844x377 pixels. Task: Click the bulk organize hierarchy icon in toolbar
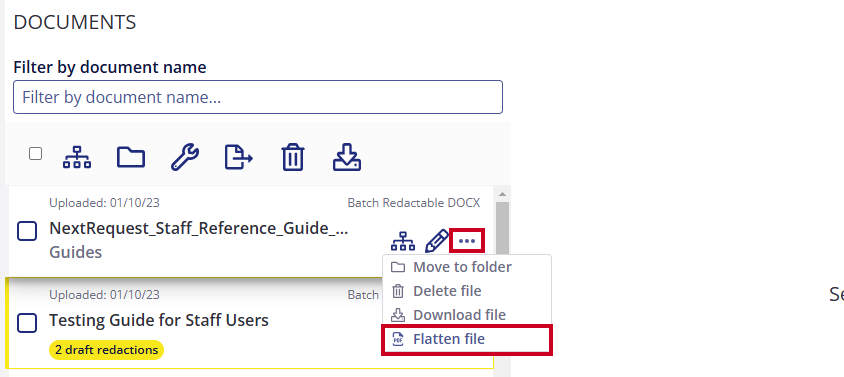click(77, 157)
